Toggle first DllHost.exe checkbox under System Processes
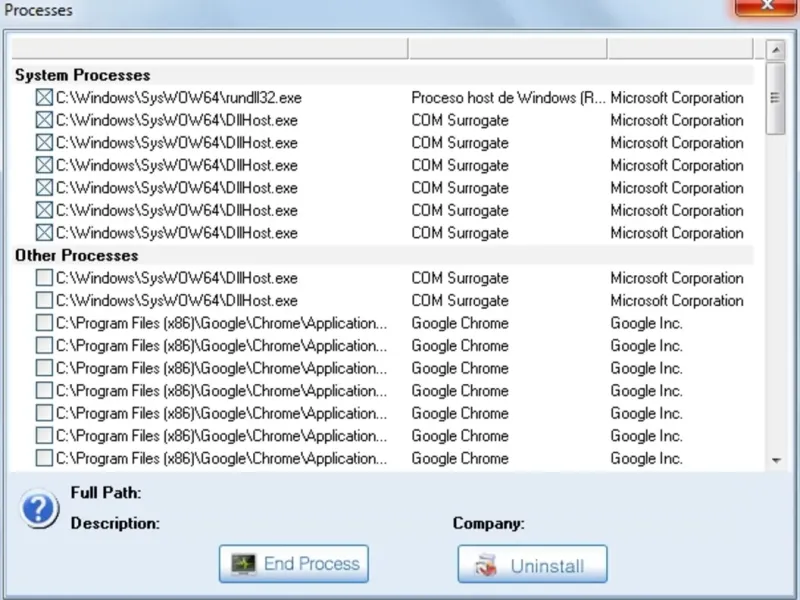This screenshot has height=600, width=800. click(x=44, y=120)
